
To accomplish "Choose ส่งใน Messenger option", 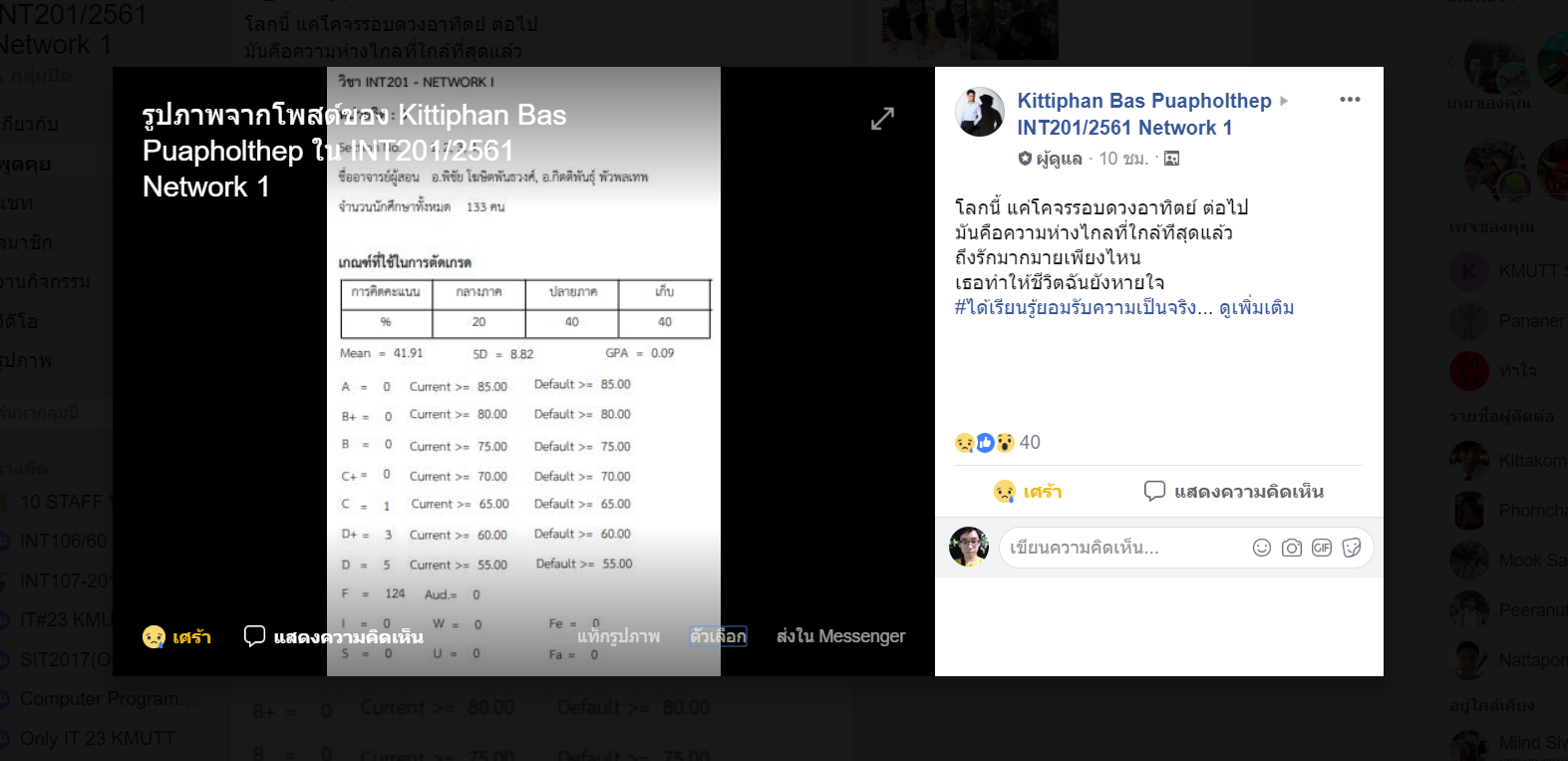I will pyautogui.click(x=840, y=636).
